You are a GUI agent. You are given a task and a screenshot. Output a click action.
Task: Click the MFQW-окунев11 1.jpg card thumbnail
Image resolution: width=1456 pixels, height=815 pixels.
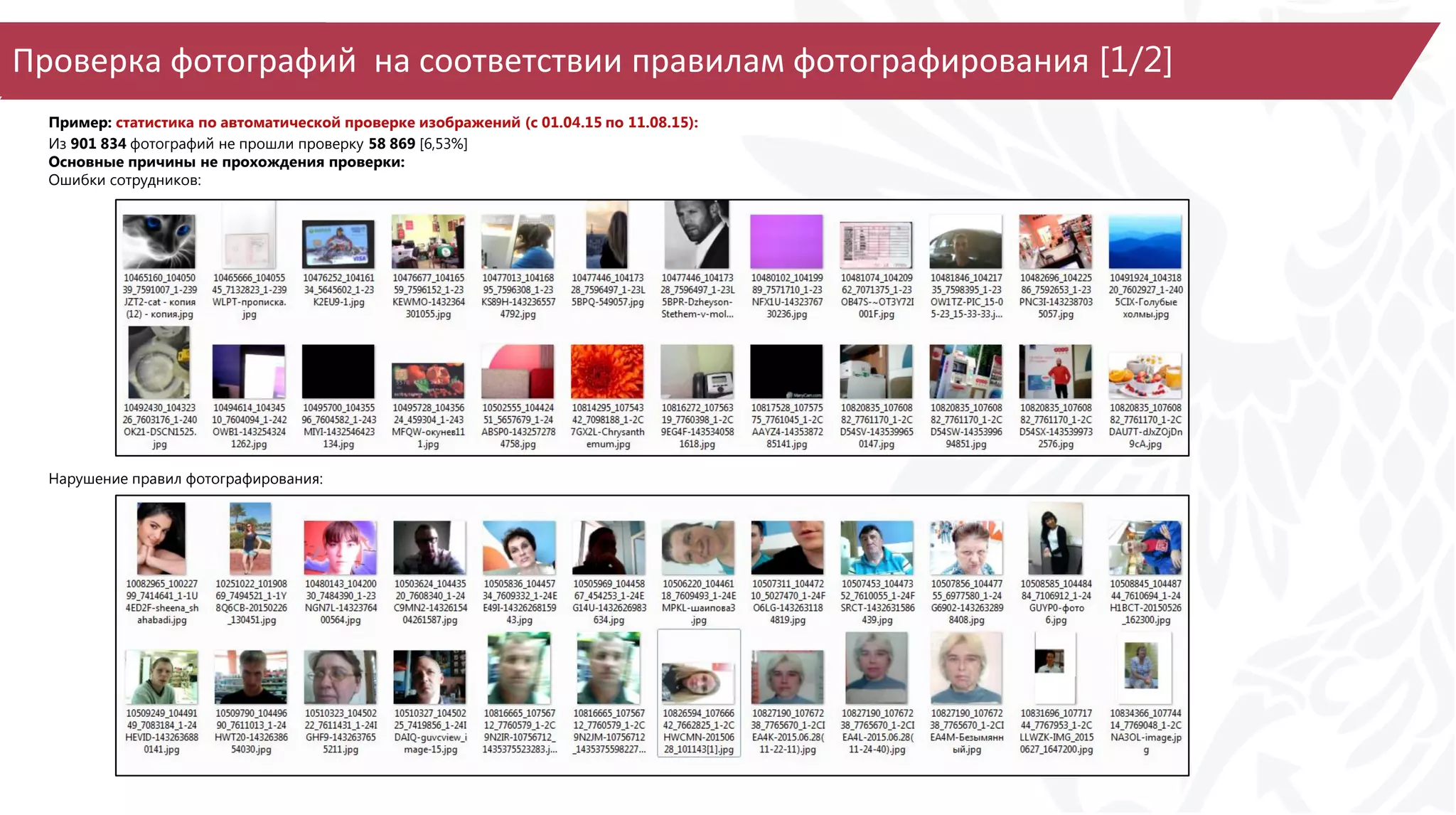428,380
